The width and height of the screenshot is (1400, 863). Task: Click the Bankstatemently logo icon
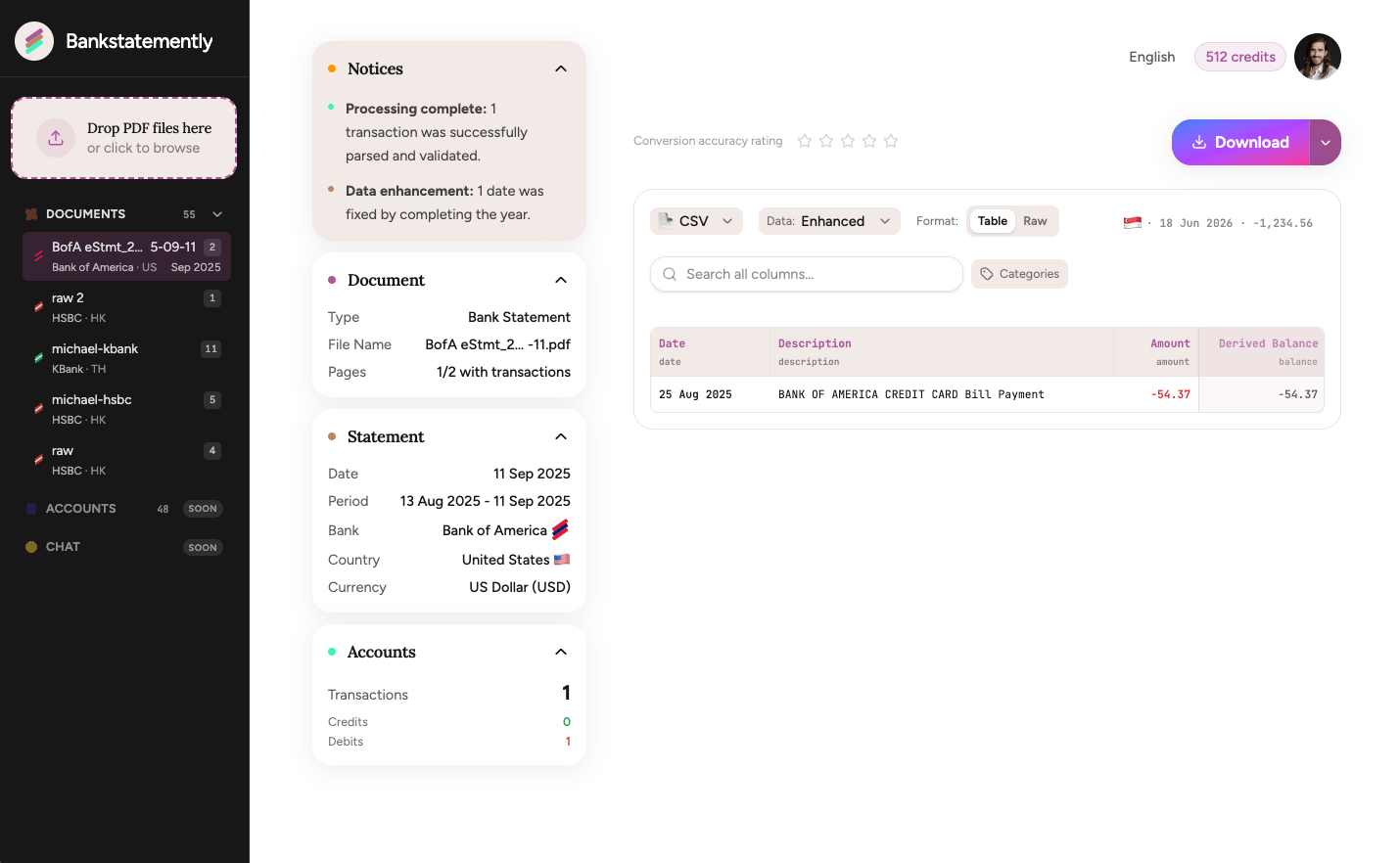(34, 41)
